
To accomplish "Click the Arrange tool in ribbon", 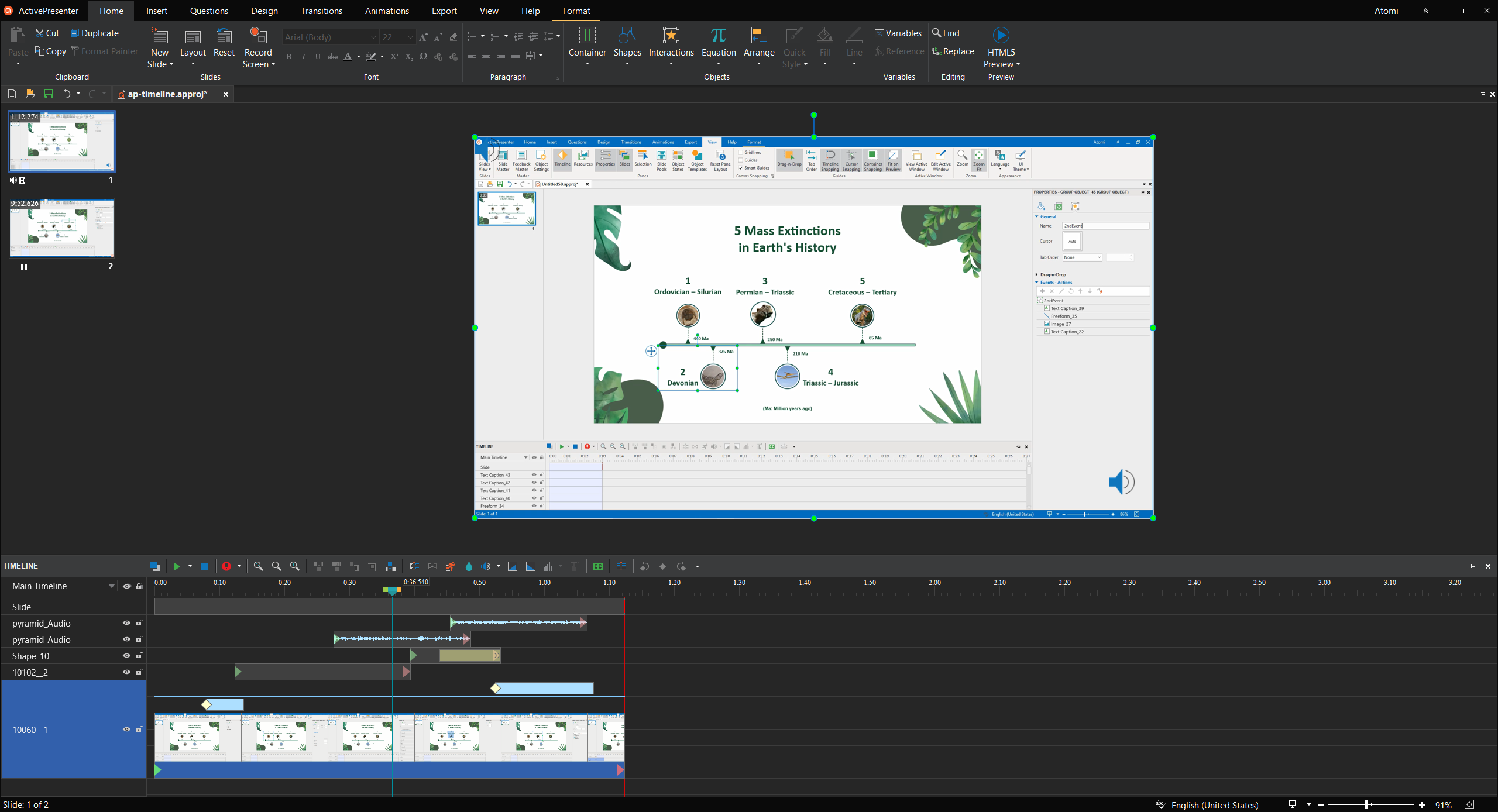I will coord(758,47).
